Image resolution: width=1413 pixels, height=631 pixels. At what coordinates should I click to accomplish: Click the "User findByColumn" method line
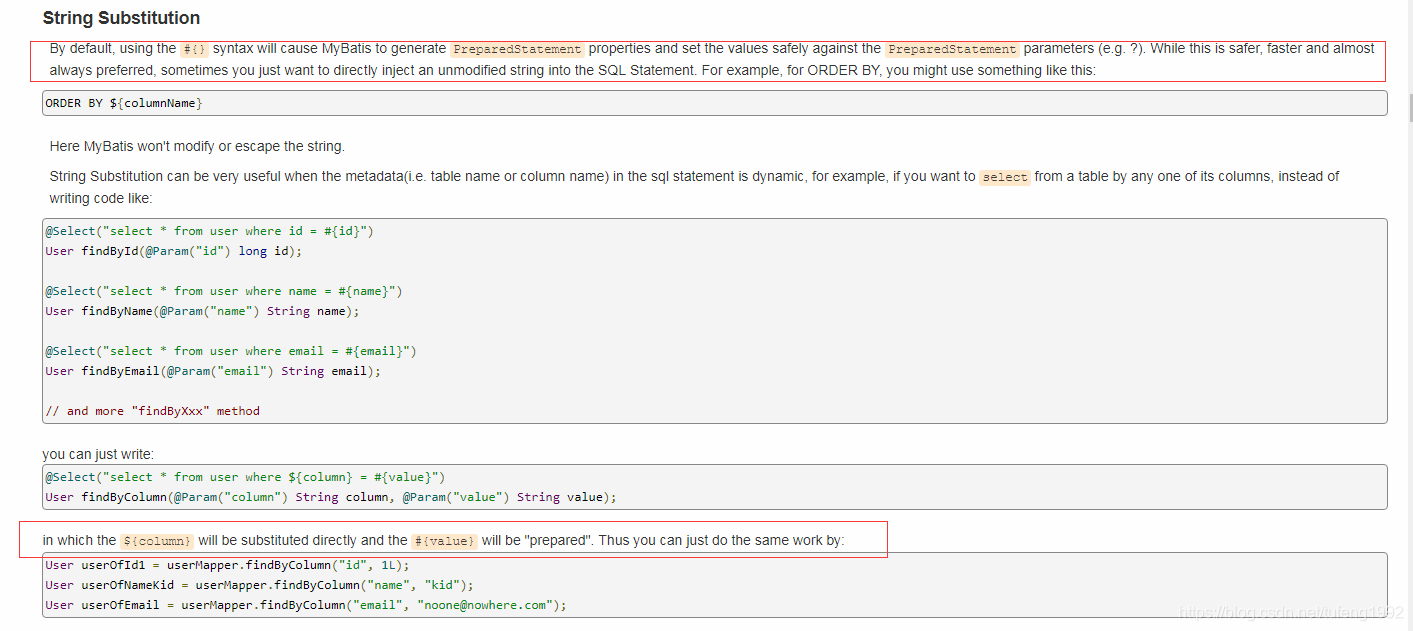[x=331, y=497]
